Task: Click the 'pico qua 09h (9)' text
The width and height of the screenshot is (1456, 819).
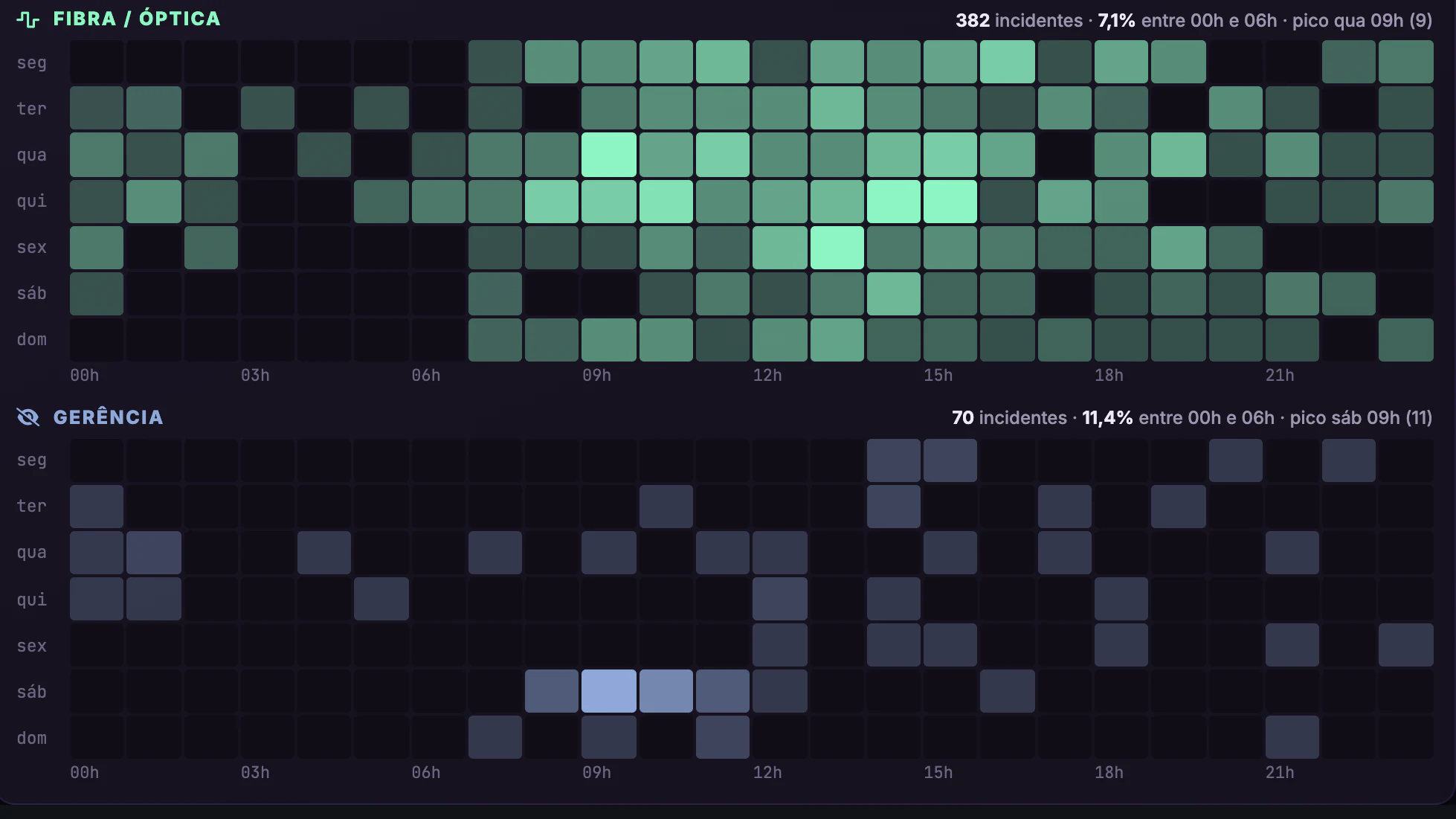Action: (x=1362, y=20)
